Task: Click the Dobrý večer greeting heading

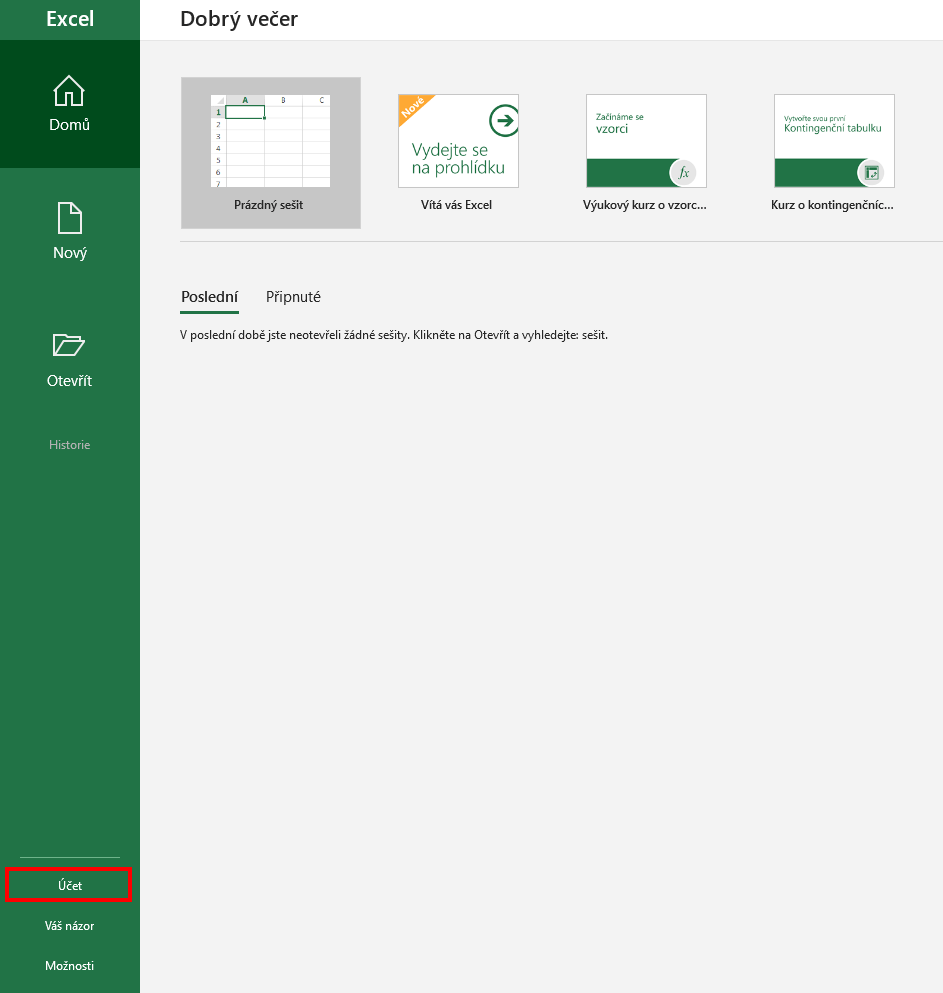Action: pos(239,19)
